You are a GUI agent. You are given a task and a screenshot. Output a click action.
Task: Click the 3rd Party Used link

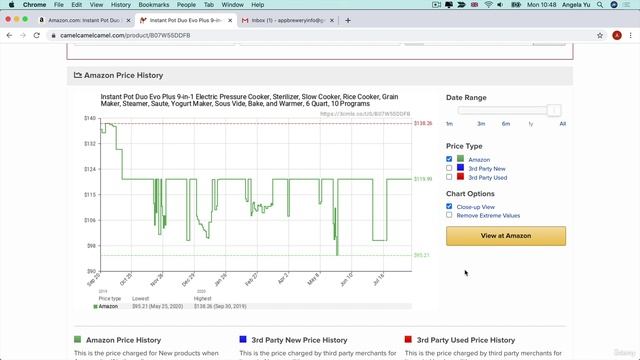[488, 178]
